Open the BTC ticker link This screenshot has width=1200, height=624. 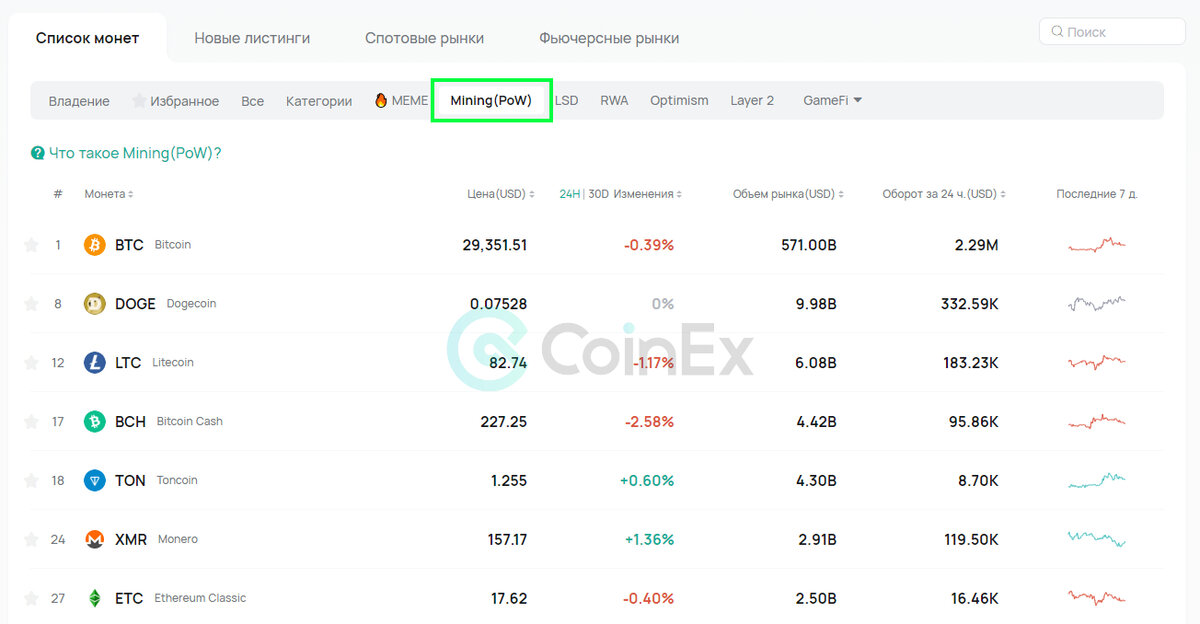pos(129,245)
